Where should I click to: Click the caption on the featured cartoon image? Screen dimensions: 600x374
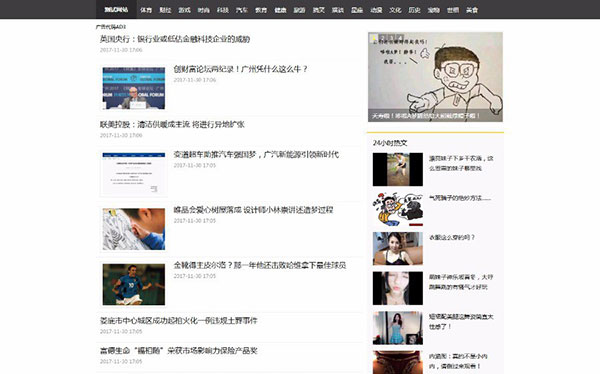click(x=426, y=116)
